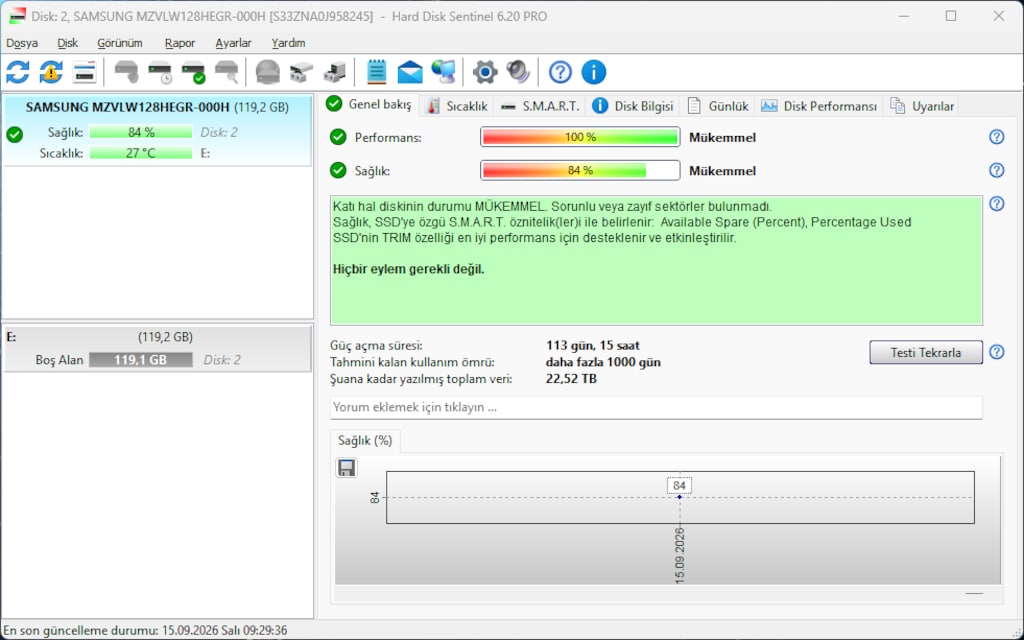Click the 84 data point on the chart
Image resolution: width=1024 pixels, height=640 pixels.
(679, 497)
